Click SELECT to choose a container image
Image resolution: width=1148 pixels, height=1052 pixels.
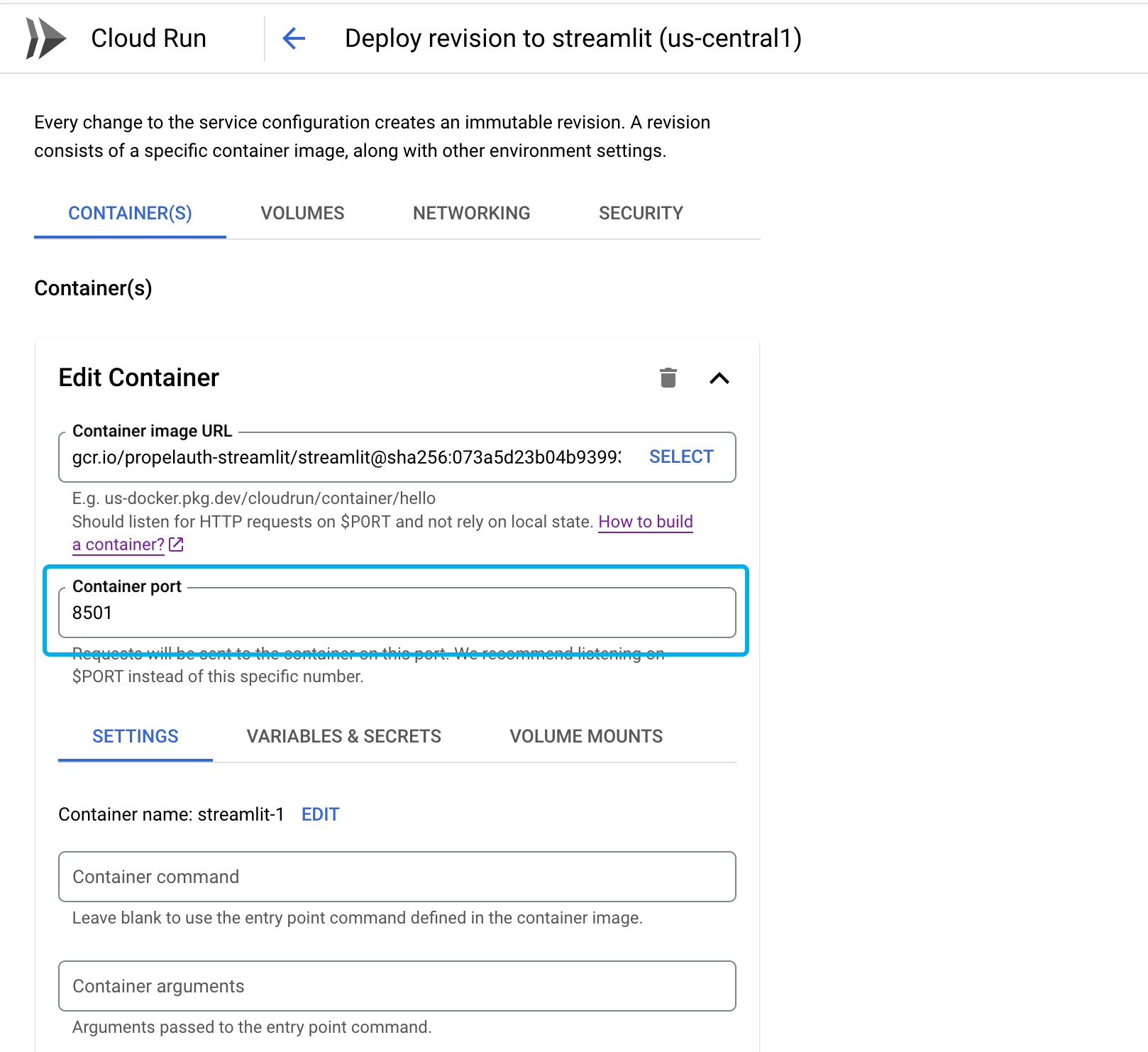(681, 456)
